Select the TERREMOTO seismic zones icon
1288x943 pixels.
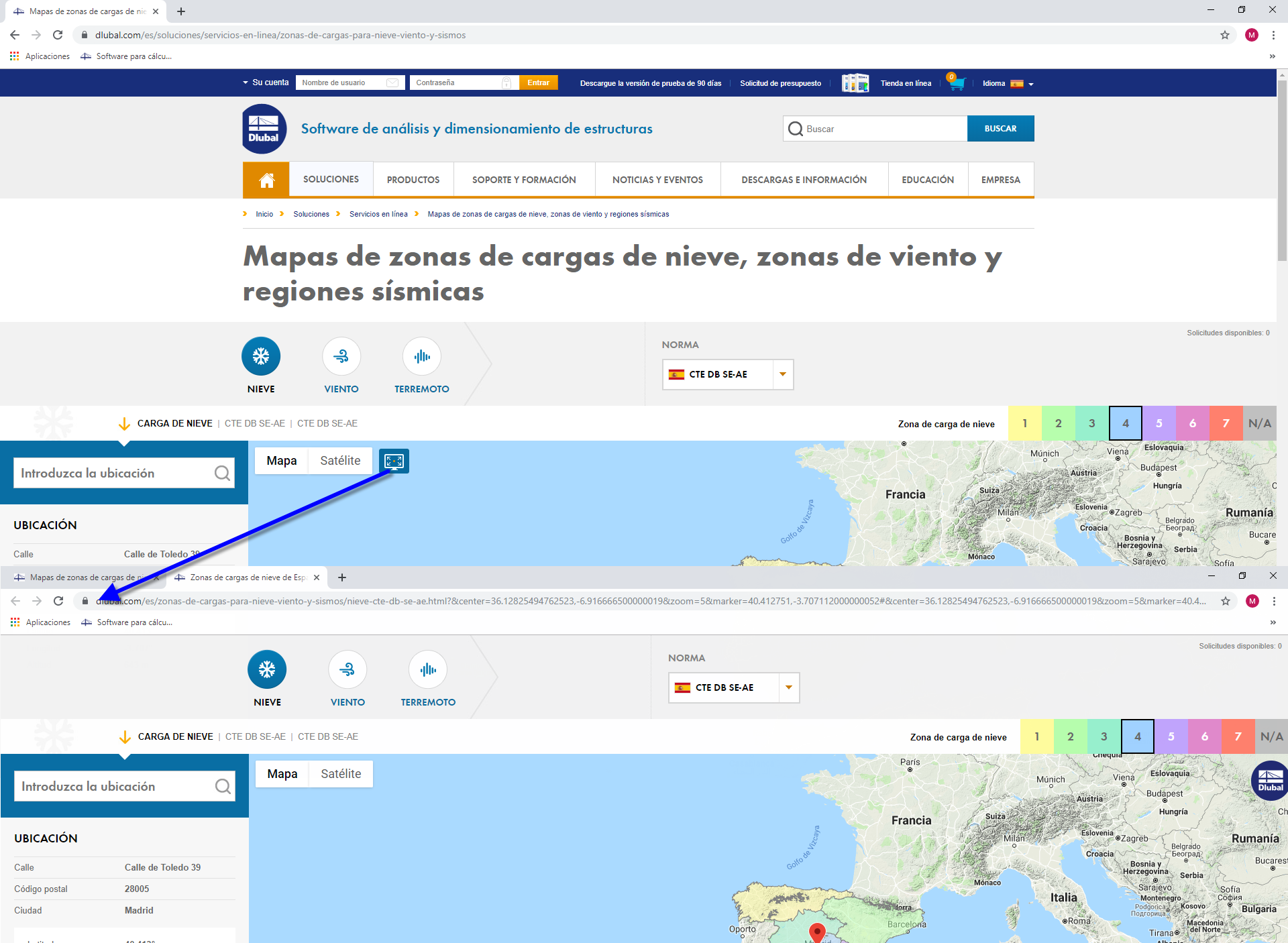[421, 356]
